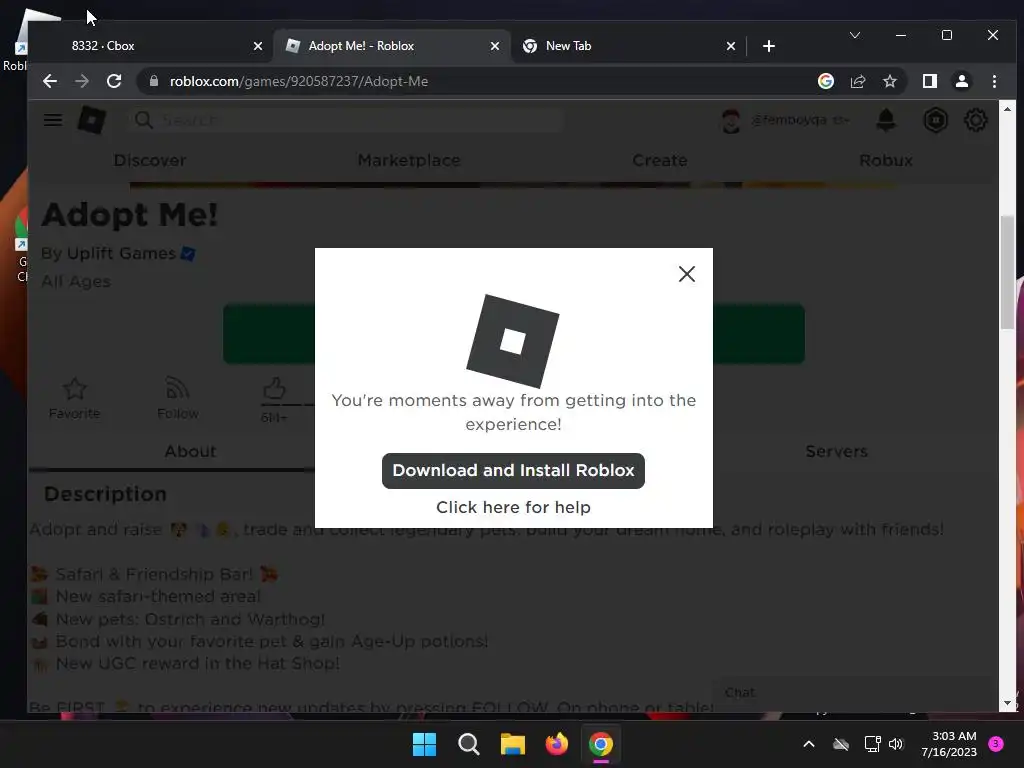Open the Create menu item

(660, 160)
